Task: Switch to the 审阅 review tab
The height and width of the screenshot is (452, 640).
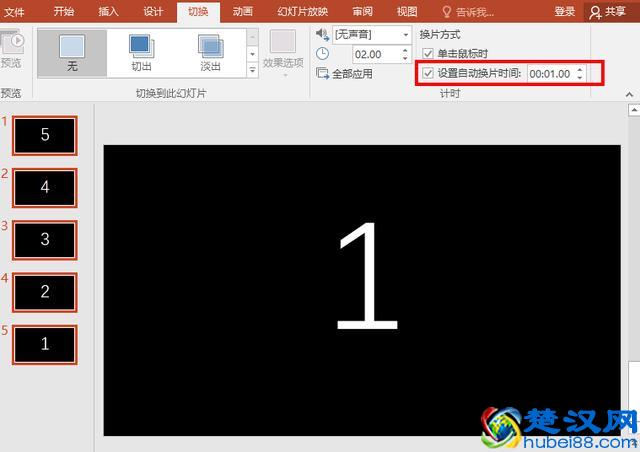Action: [x=362, y=11]
